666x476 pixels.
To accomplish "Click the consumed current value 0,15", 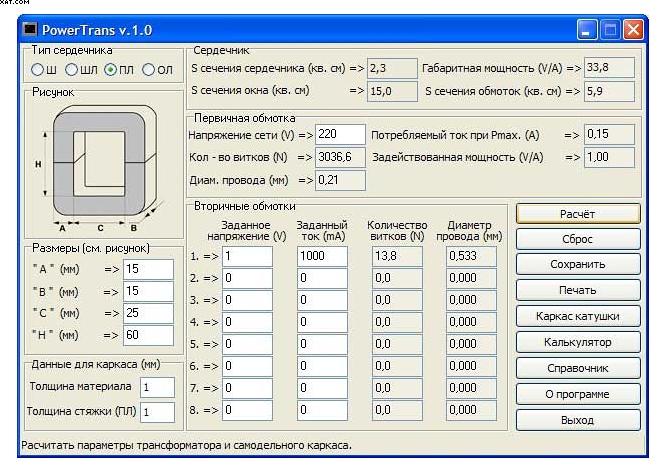I will pyautogui.click(x=610, y=135).
